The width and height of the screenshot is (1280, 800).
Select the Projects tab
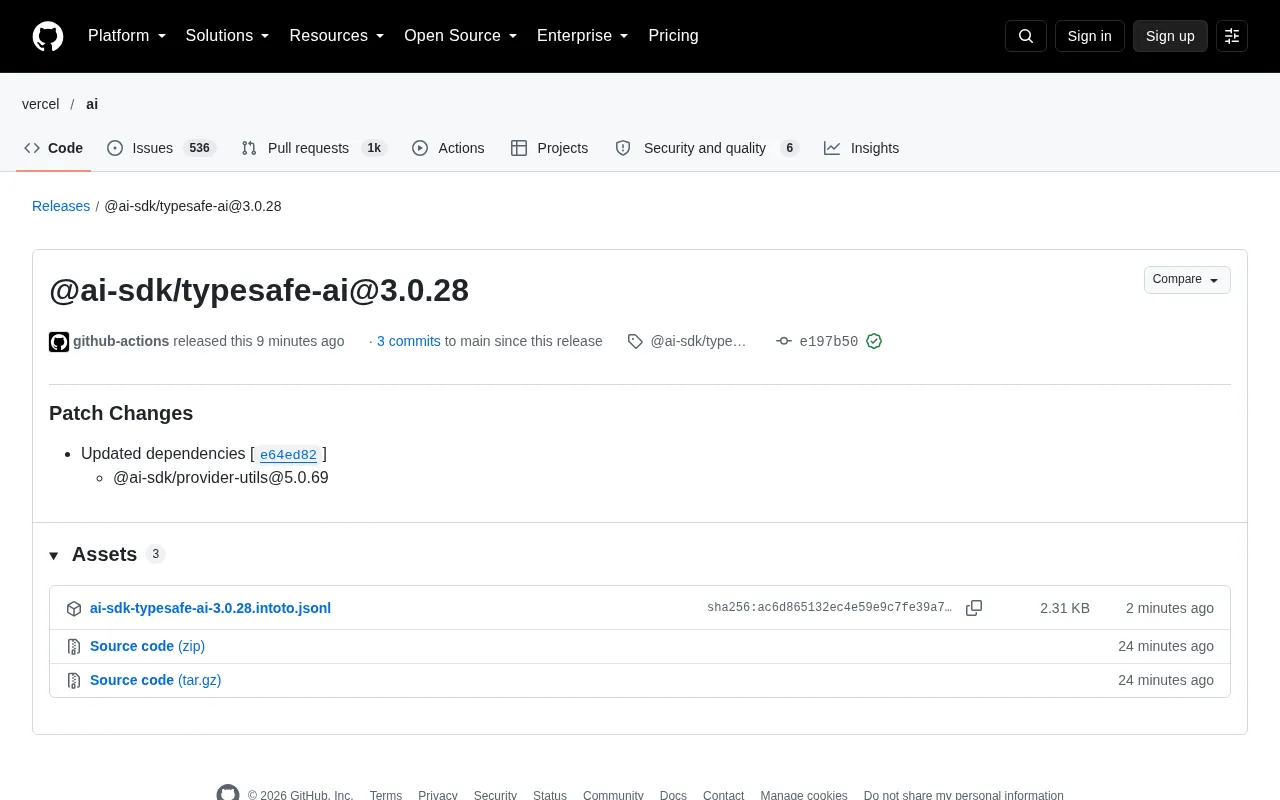(549, 148)
